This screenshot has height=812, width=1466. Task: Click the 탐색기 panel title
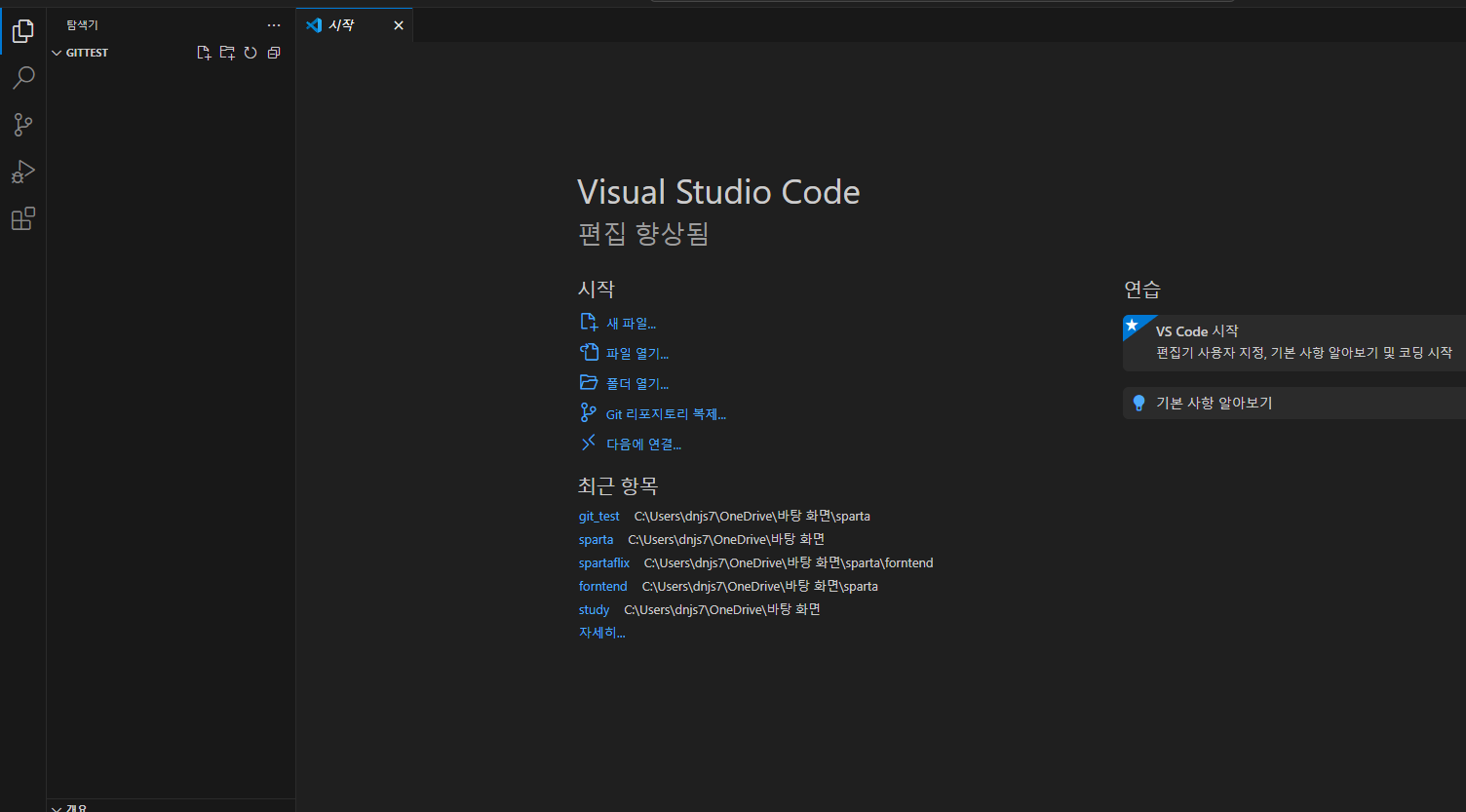(82, 25)
